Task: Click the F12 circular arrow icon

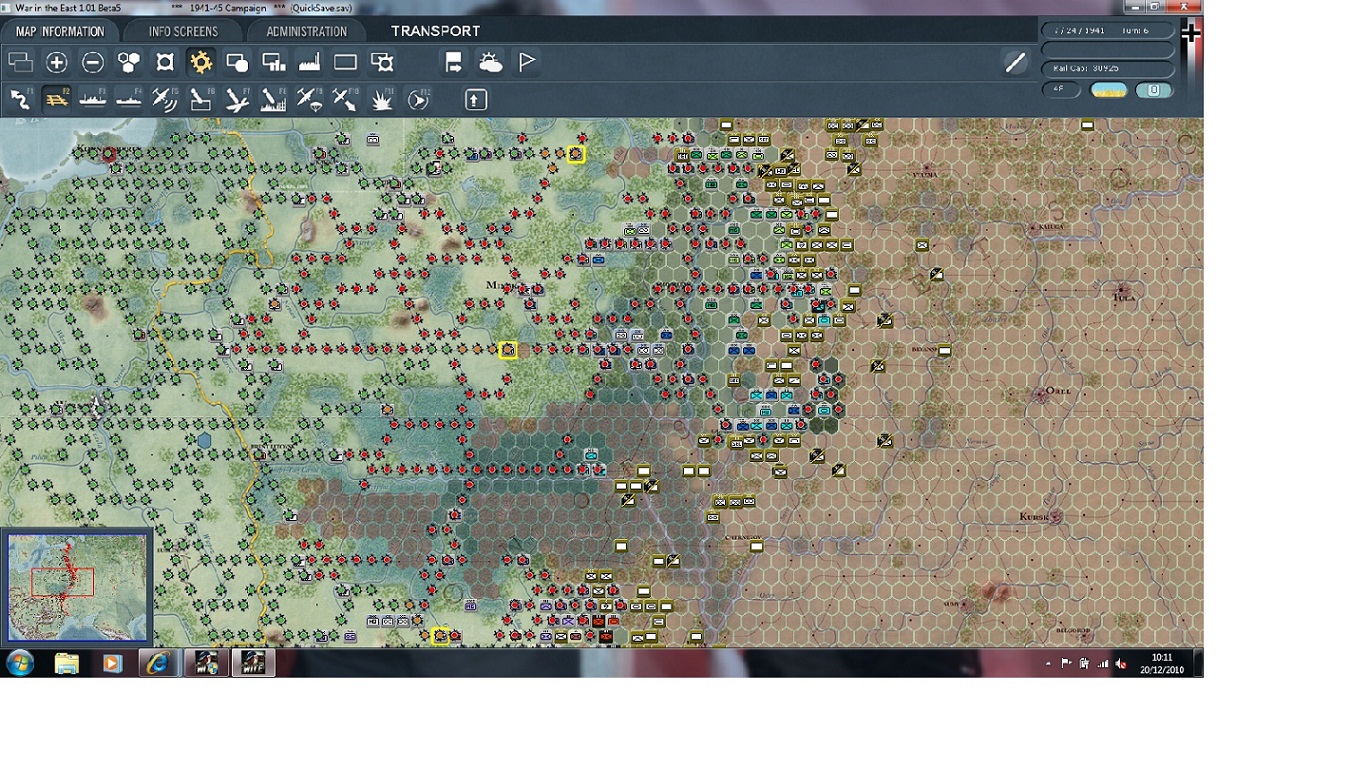Action: tap(418, 99)
